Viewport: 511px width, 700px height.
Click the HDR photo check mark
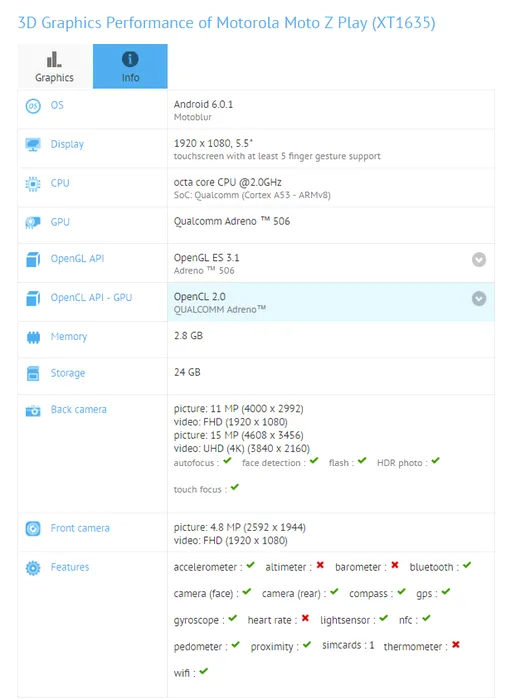436,461
